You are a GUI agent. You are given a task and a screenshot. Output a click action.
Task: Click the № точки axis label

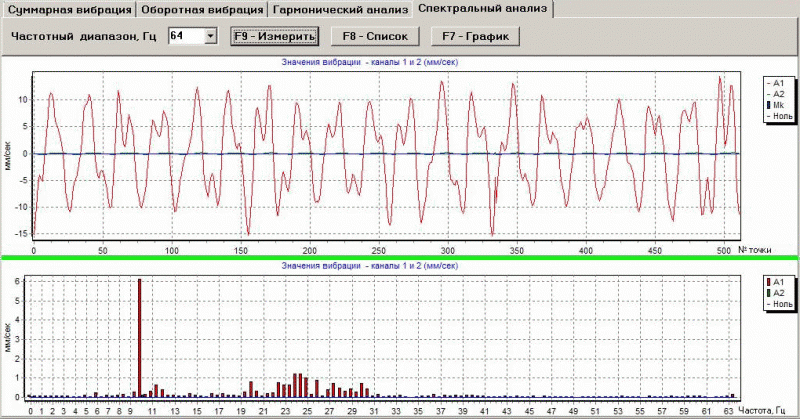755,250
